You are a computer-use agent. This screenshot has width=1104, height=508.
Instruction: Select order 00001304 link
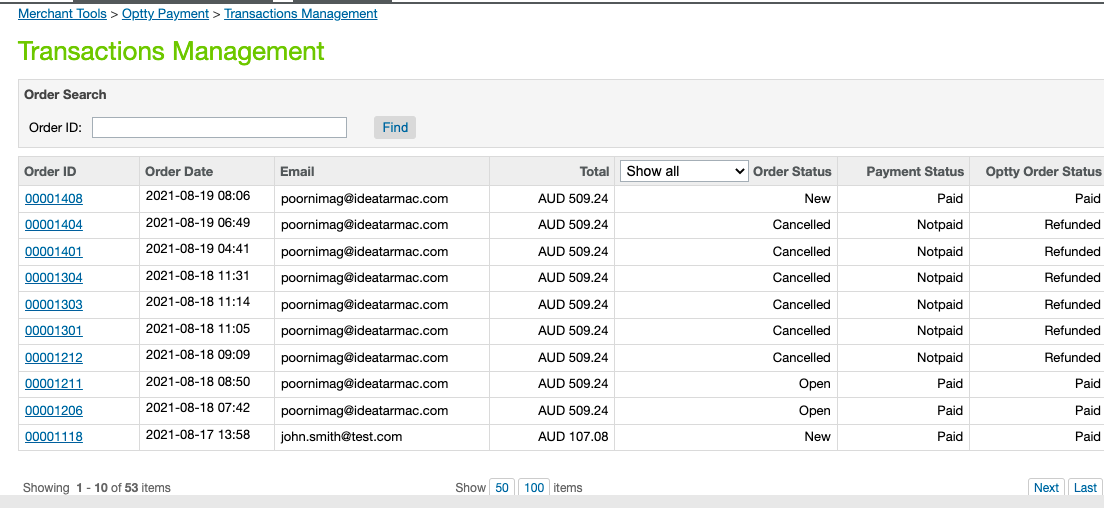click(53, 278)
